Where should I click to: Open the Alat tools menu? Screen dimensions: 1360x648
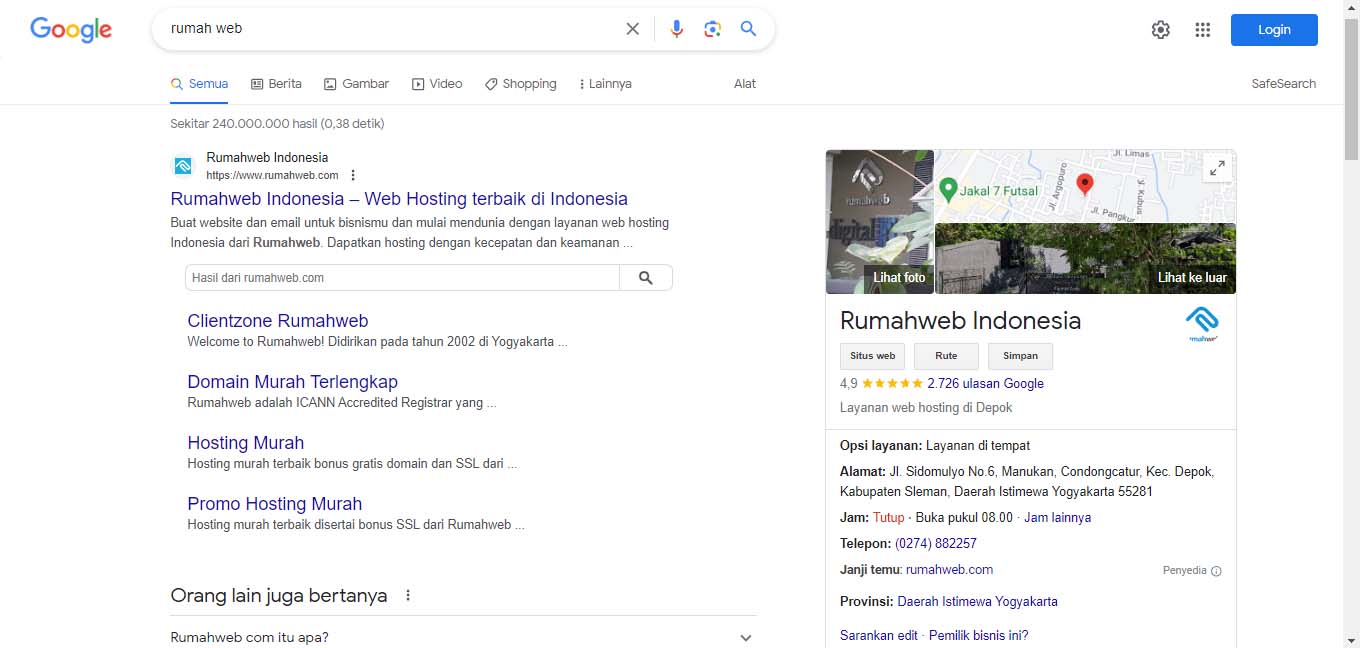pyautogui.click(x=745, y=84)
